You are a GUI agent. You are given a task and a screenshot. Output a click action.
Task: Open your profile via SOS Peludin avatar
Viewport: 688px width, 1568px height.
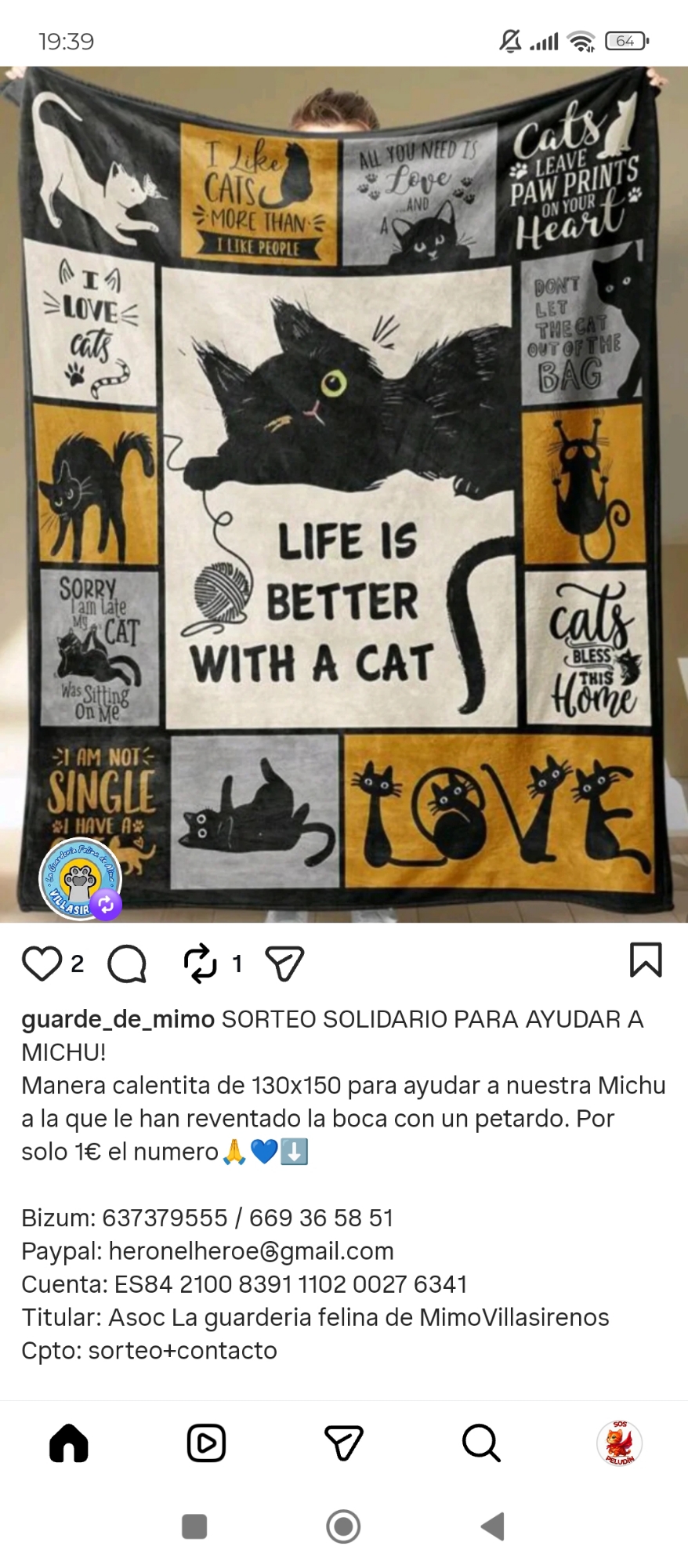point(619,1443)
